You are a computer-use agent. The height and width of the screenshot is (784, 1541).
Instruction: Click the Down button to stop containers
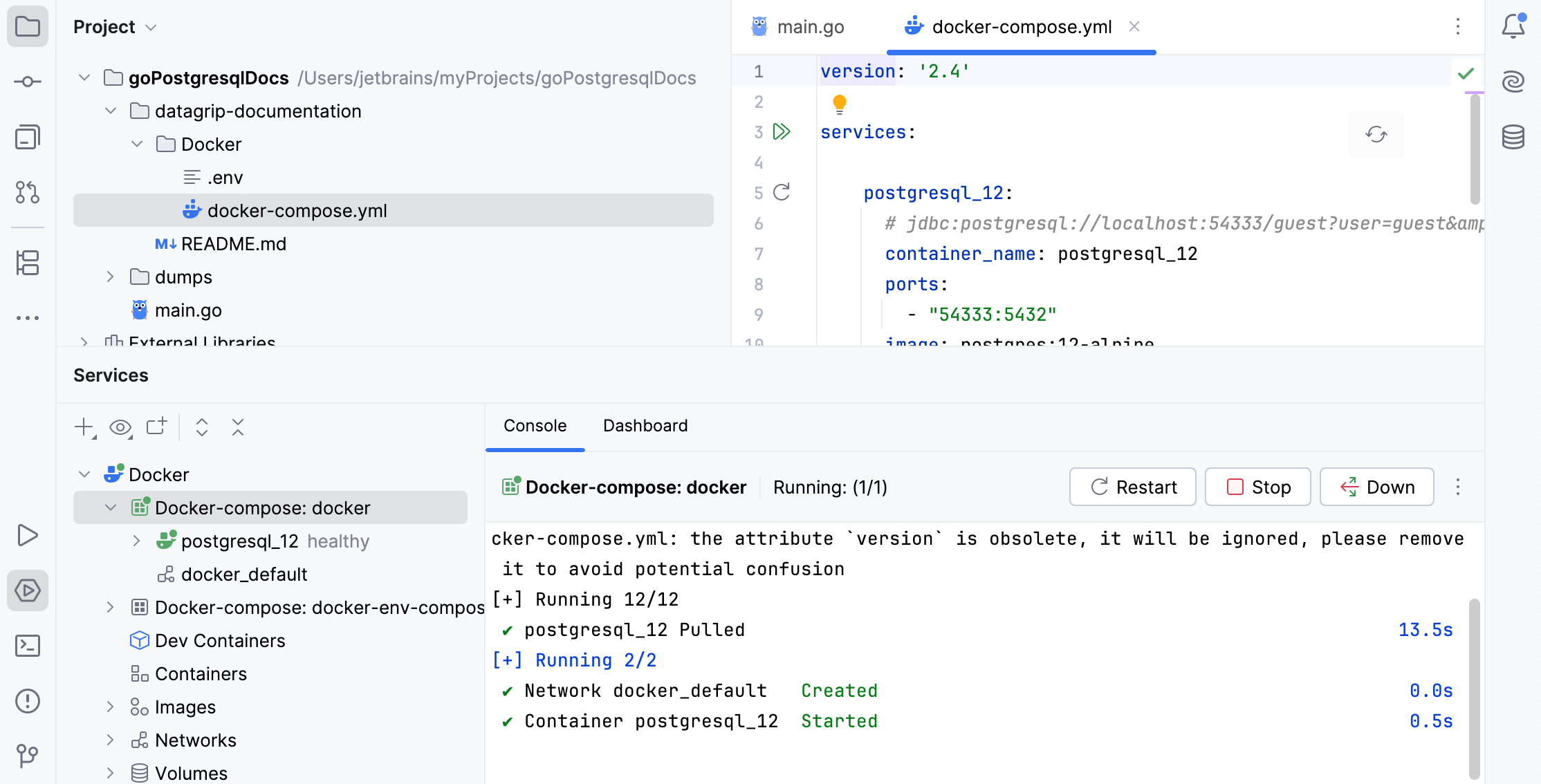pos(1376,487)
